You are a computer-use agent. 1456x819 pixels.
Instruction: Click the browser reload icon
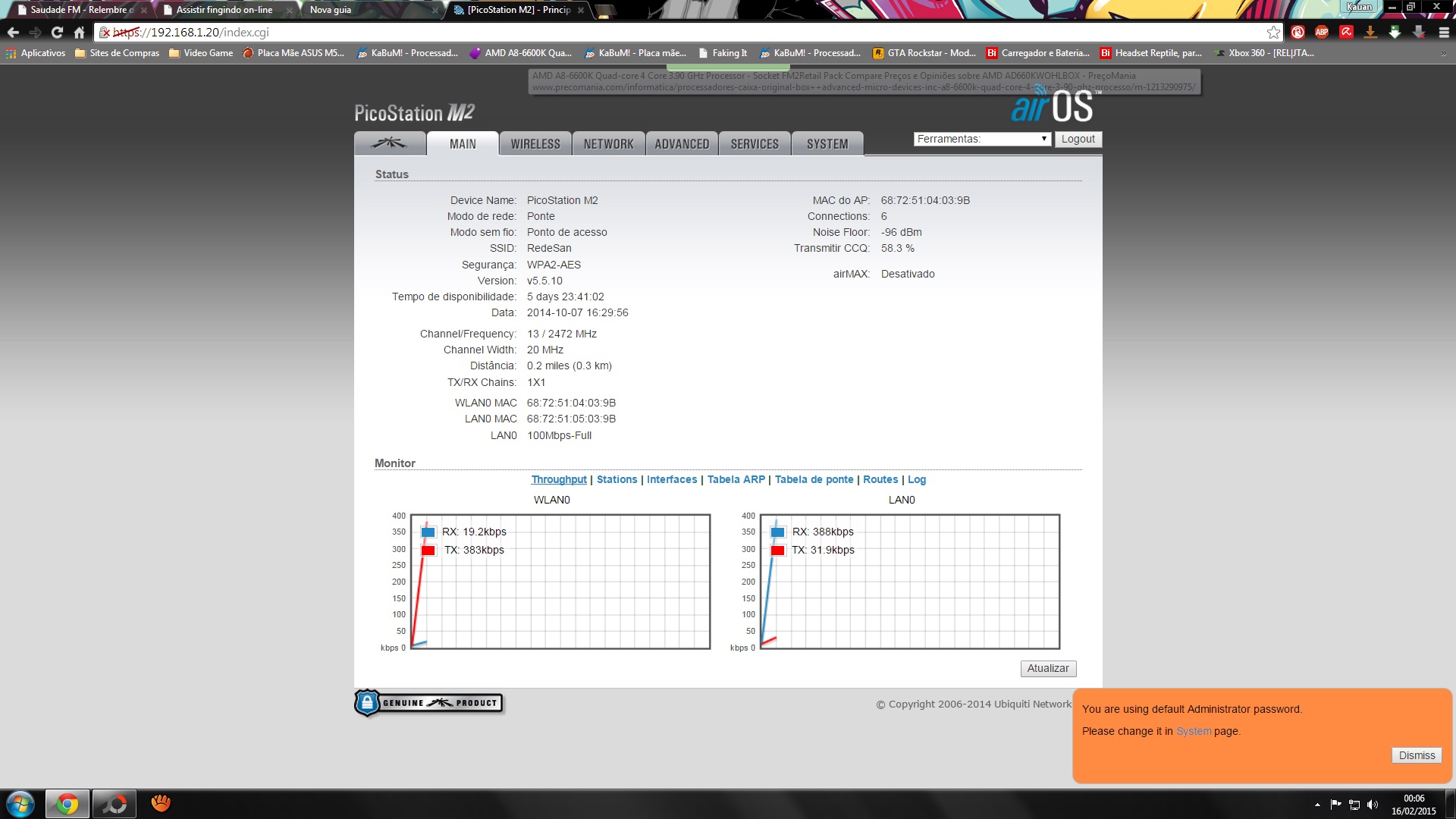tap(57, 33)
